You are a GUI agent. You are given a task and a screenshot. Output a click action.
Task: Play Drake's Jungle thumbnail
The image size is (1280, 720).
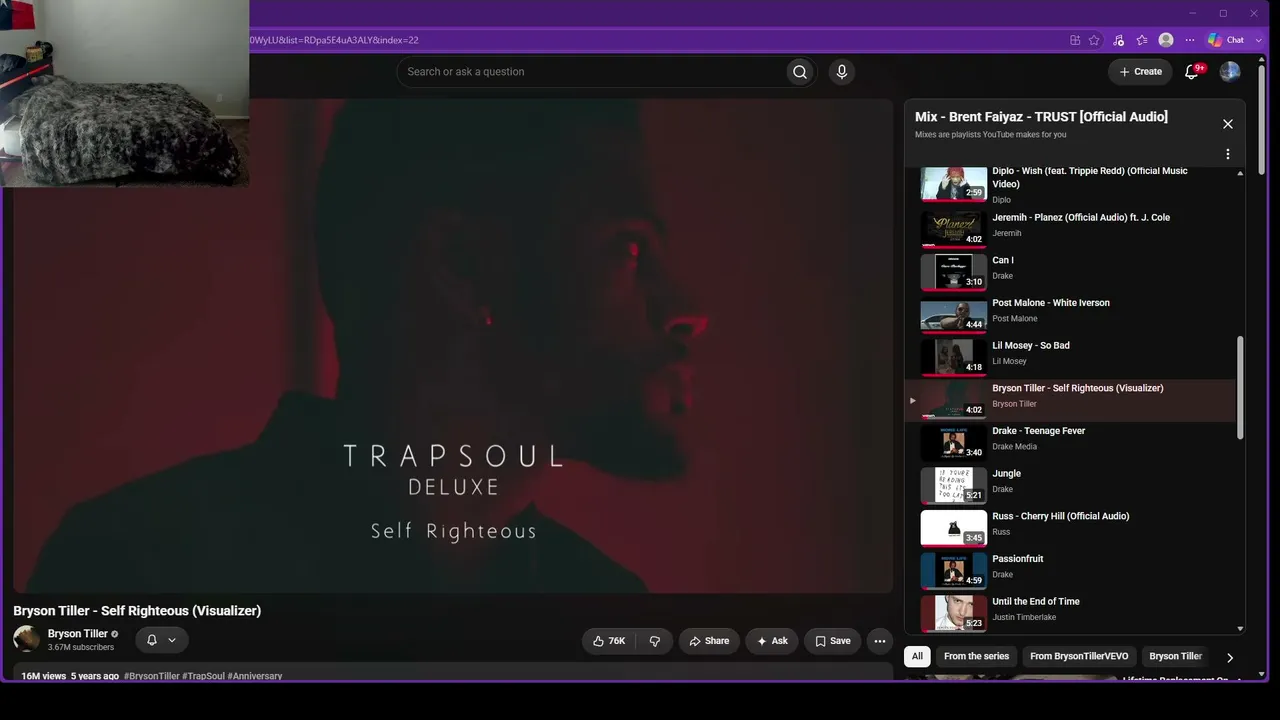[953, 485]
